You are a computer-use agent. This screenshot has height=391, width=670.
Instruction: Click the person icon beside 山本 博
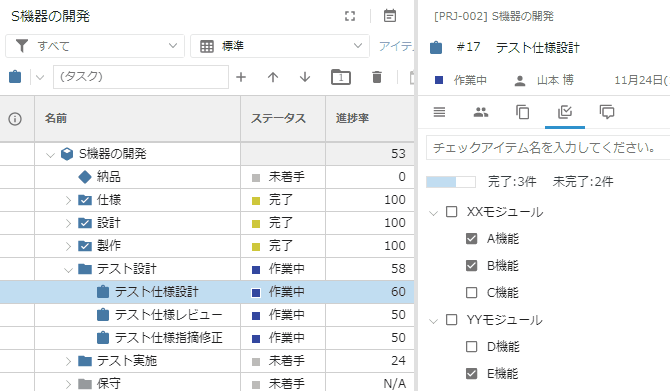pos(520,81)
